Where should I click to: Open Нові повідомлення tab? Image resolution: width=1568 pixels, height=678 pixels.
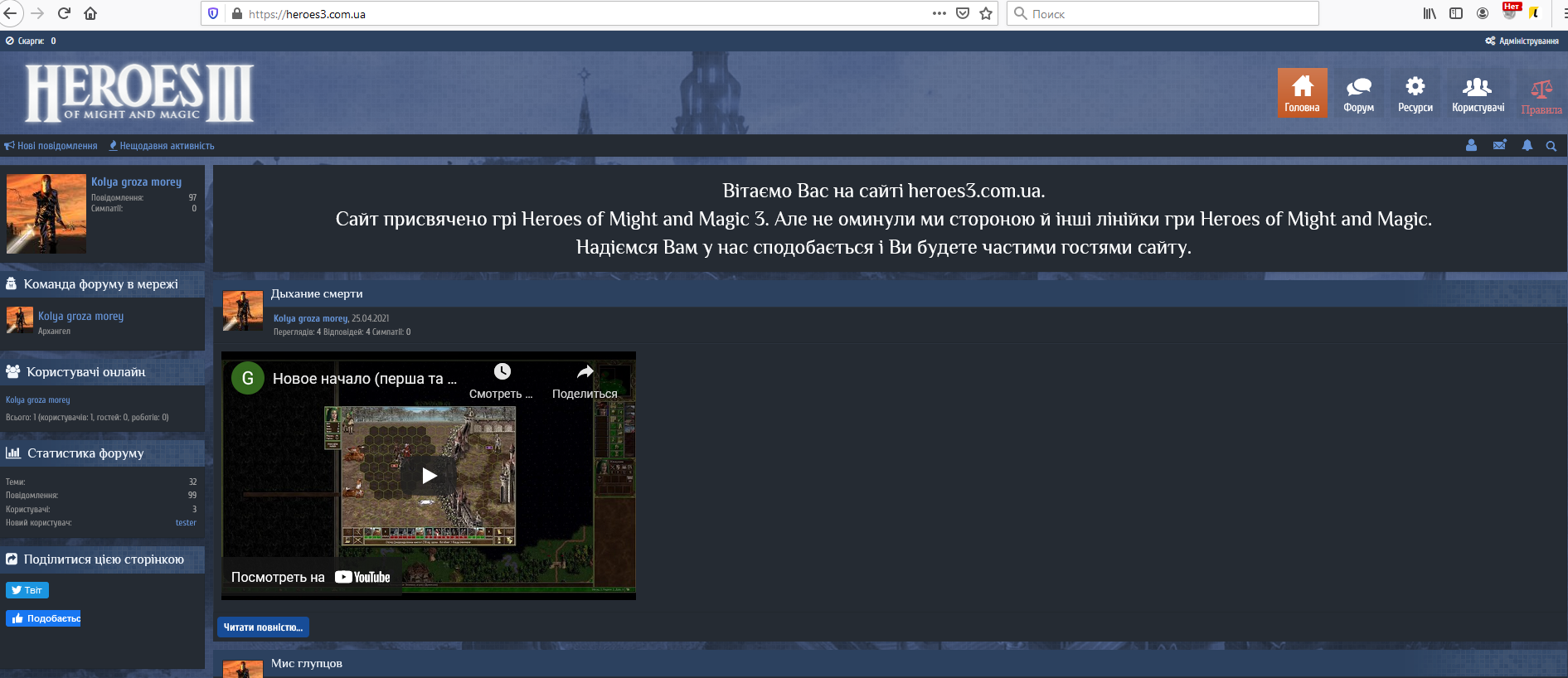point(51,146)
